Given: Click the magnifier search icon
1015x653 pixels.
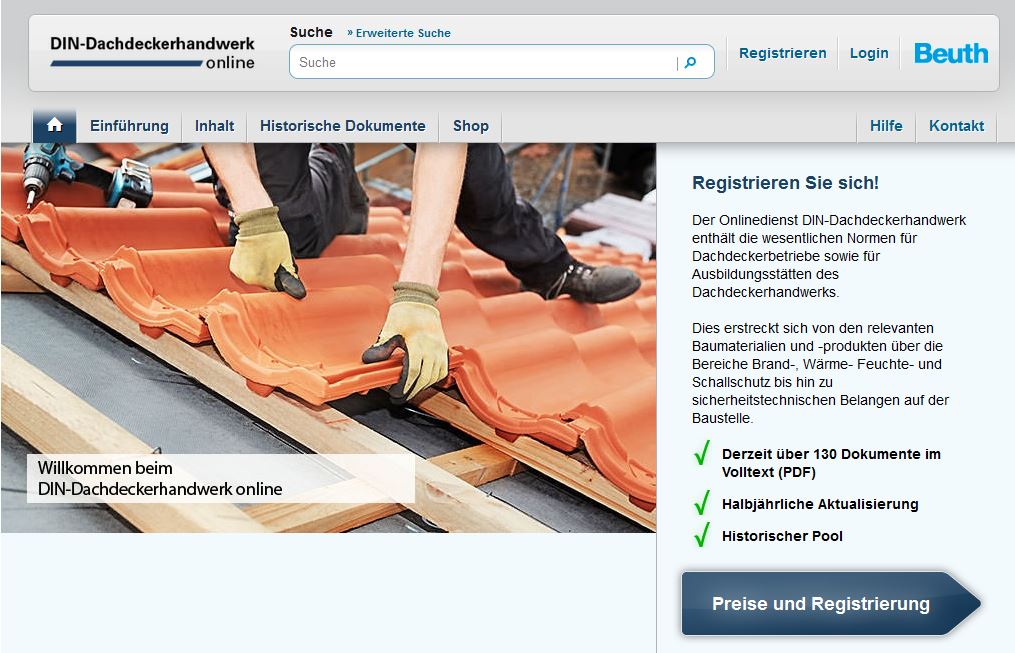Looking at the screenshot, I should click(x=691, y=63).
